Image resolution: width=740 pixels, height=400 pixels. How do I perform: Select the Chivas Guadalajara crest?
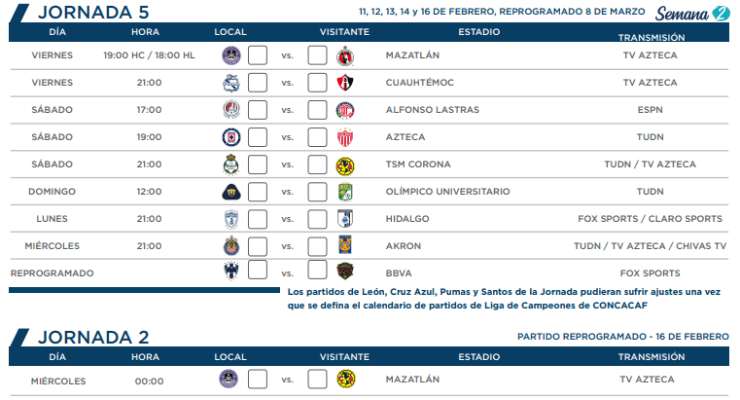231,246
